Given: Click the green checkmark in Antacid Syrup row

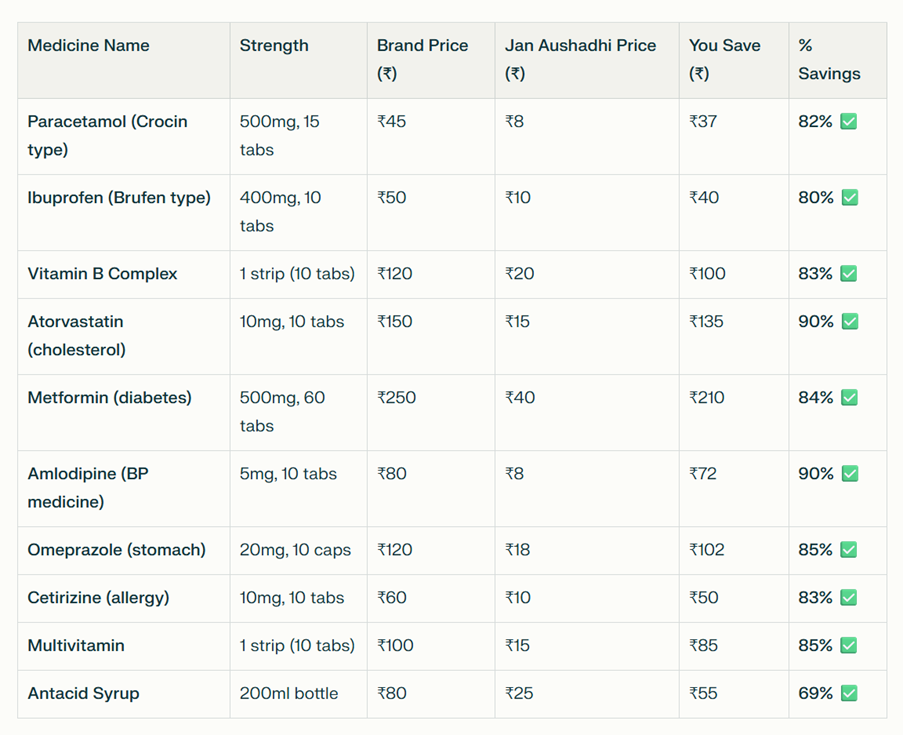Looking at the screenshot, I should (849, 694).
